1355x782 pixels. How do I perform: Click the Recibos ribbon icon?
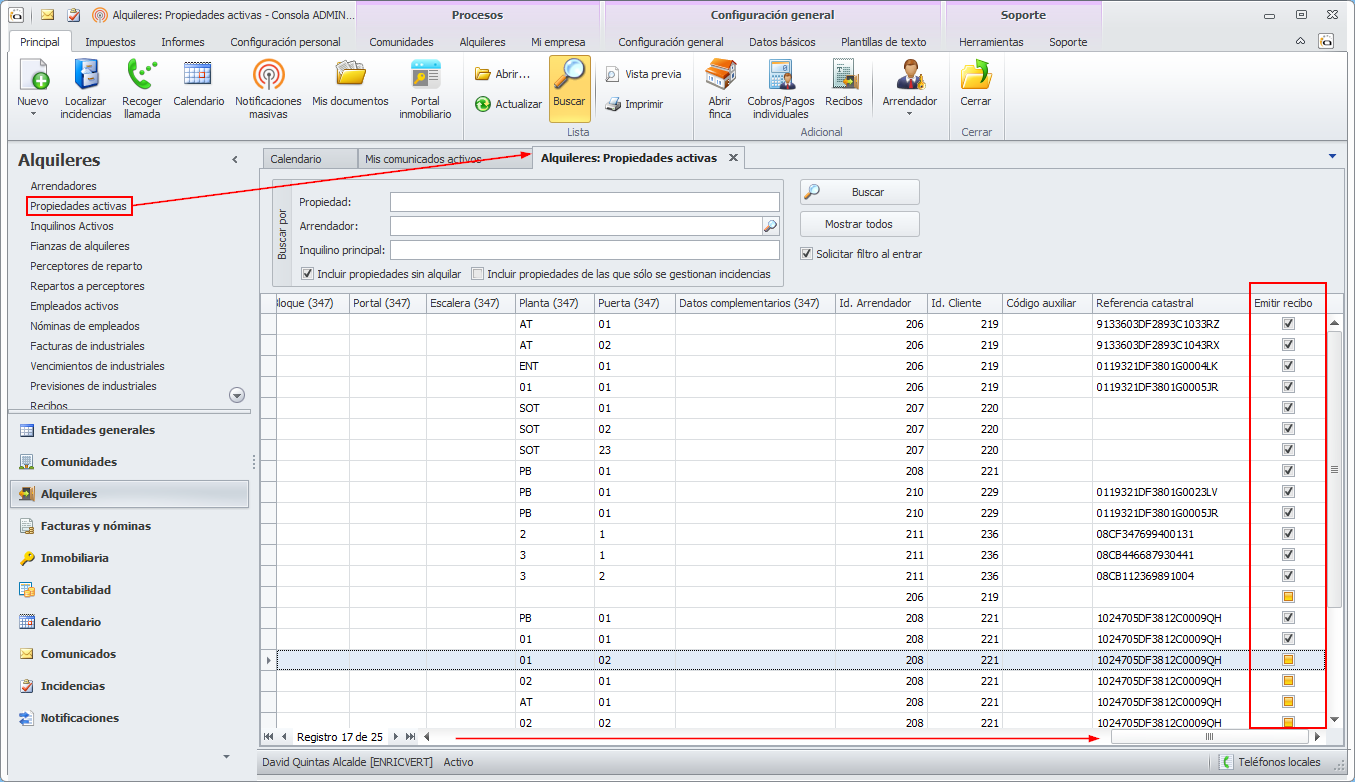coord(843,76)
